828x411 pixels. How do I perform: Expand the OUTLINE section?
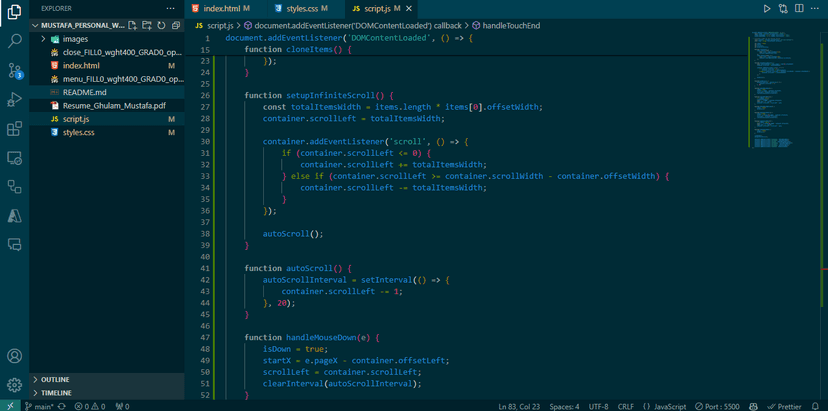coord(55,380)
